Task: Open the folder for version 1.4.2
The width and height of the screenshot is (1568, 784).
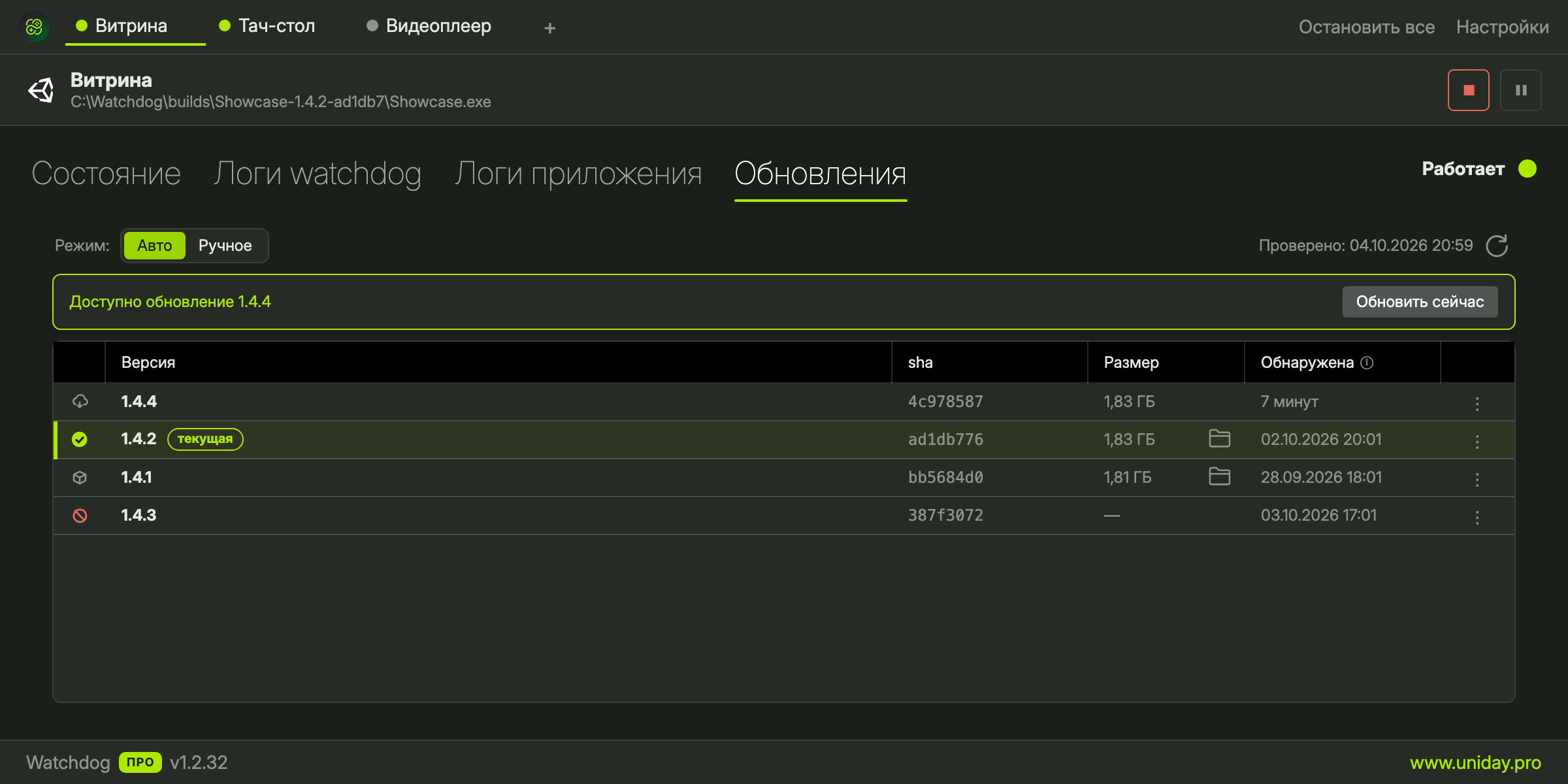Action: click(1219, 438)
